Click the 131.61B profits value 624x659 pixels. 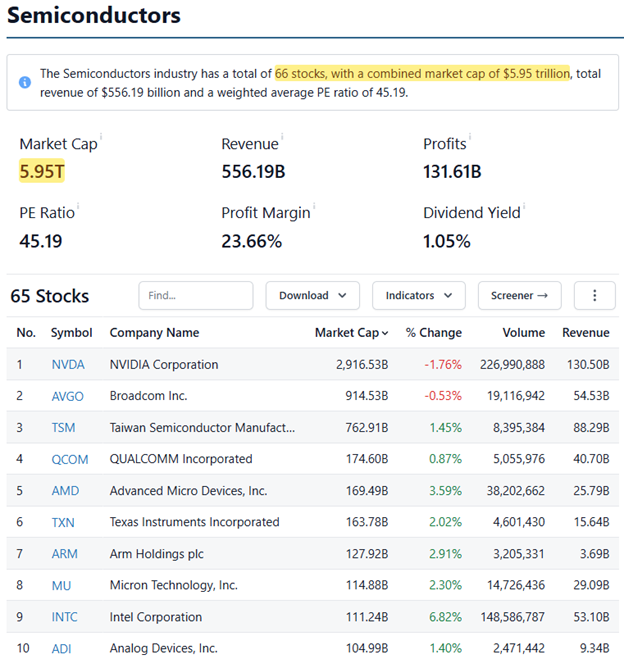pos(452,171)
